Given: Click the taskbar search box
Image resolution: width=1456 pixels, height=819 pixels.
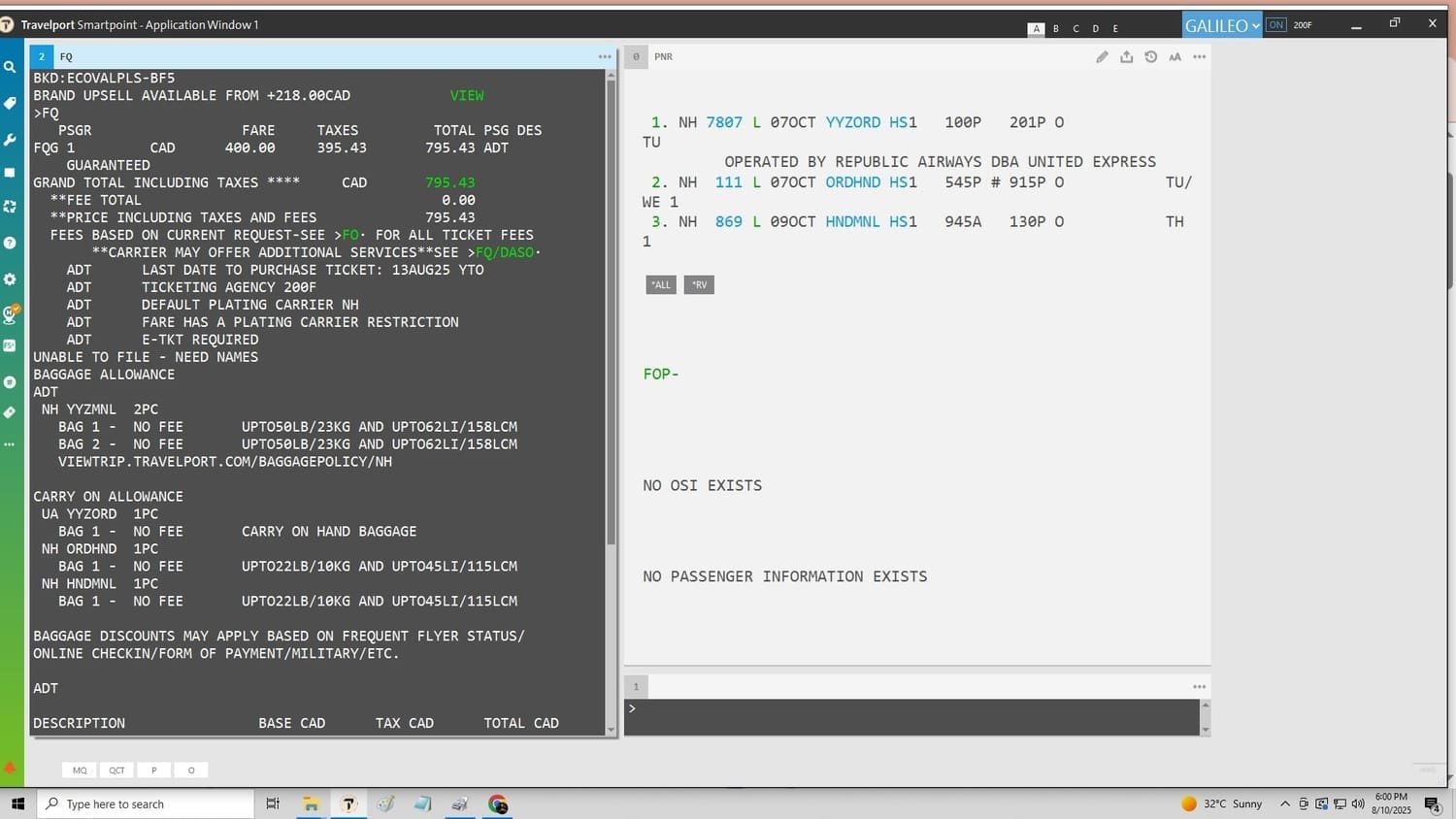Looking at the screenshot, I should pyautogui.click(x=146, y=804).
